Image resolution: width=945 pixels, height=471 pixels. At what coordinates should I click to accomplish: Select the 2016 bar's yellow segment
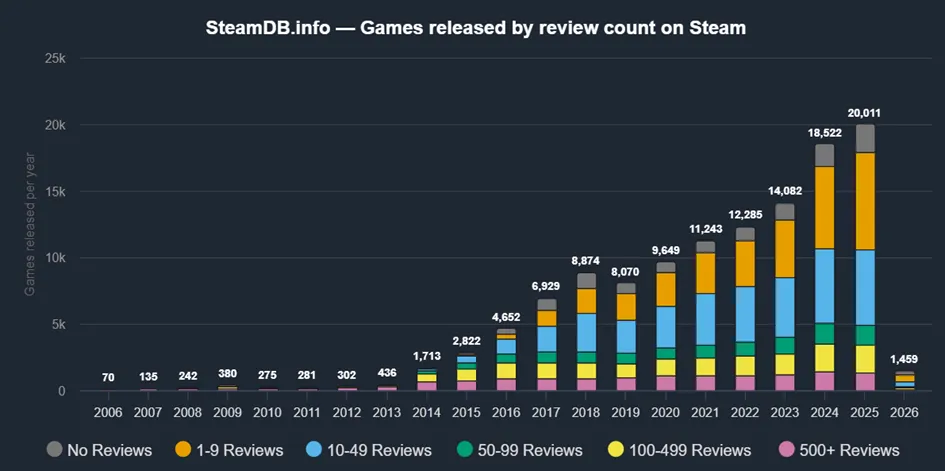pyautogui.click(x=507, y=371)
